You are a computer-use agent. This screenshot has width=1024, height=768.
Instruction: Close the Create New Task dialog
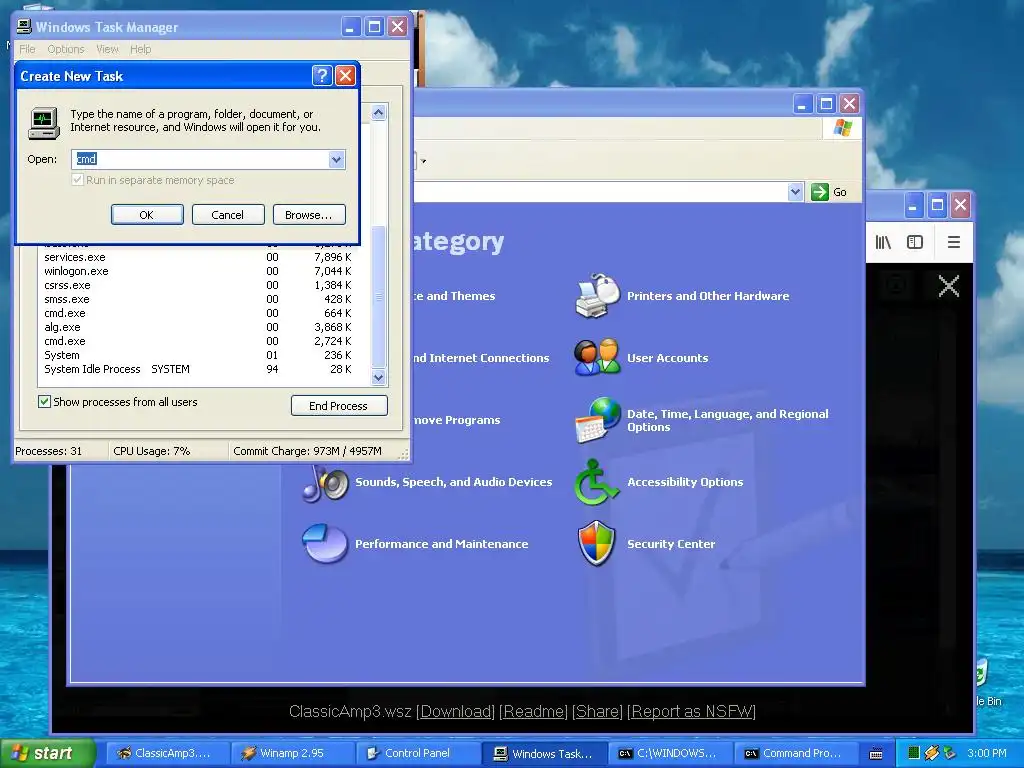(345, 76)
